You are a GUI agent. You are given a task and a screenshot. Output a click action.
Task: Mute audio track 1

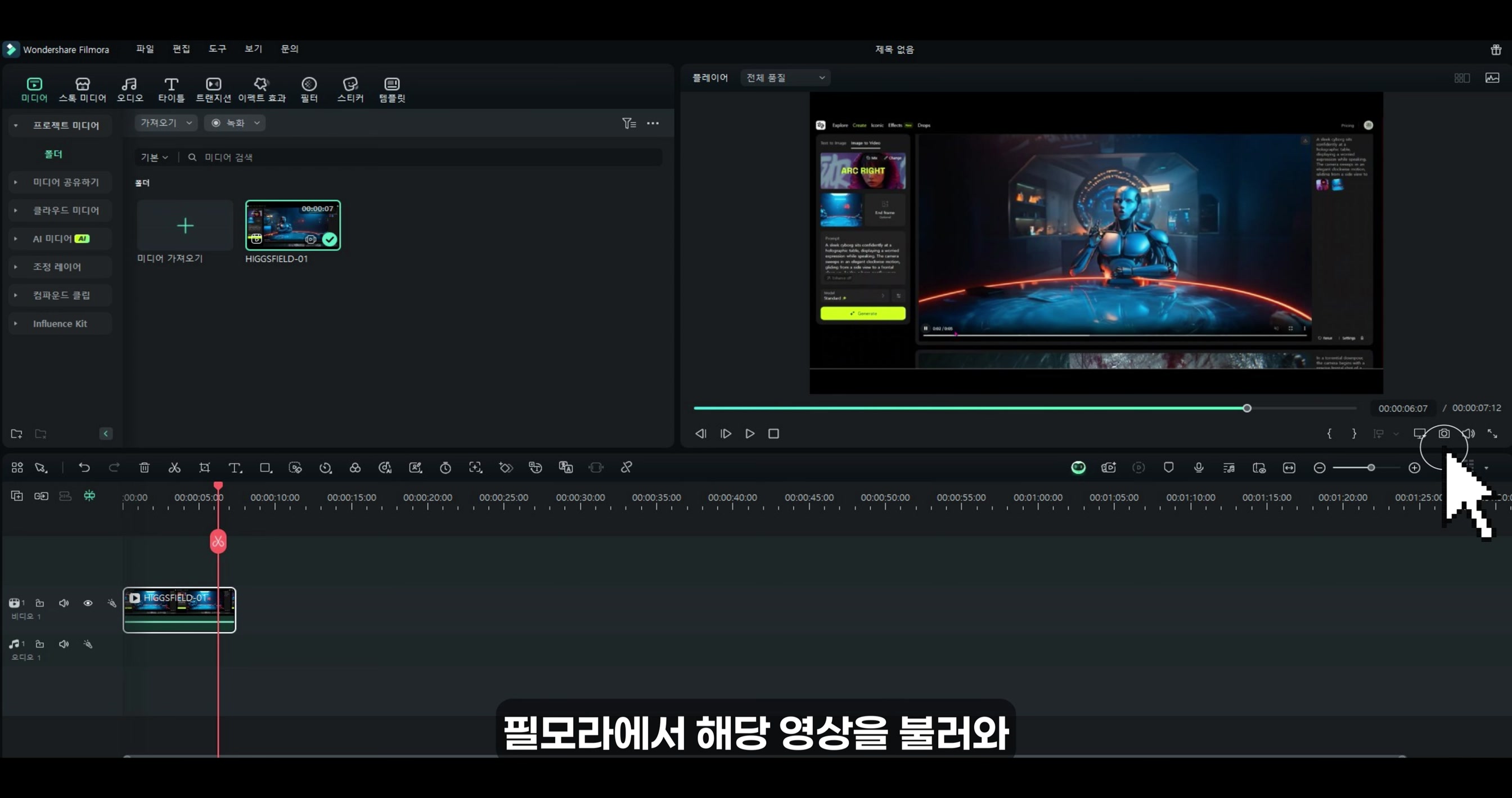[64, 644]
